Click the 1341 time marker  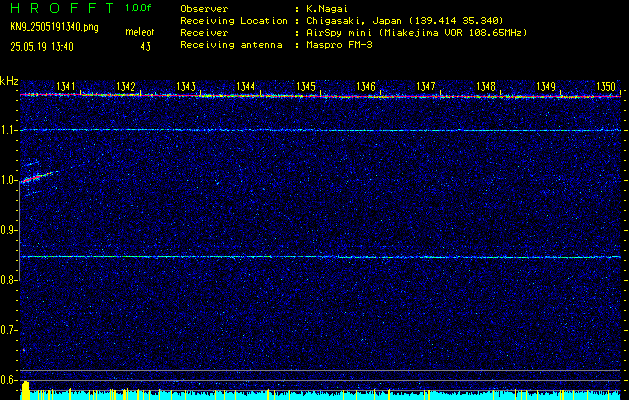(65, 86)
